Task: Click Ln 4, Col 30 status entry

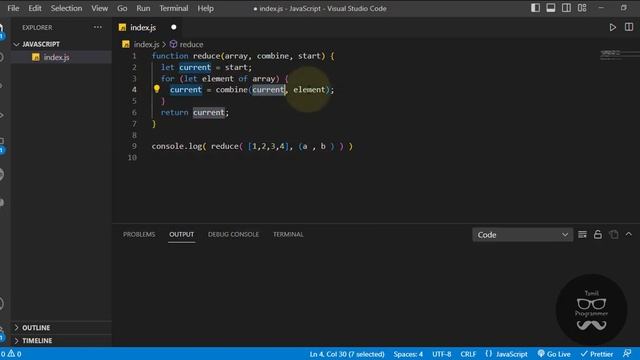Action: (x=347, y=354)
